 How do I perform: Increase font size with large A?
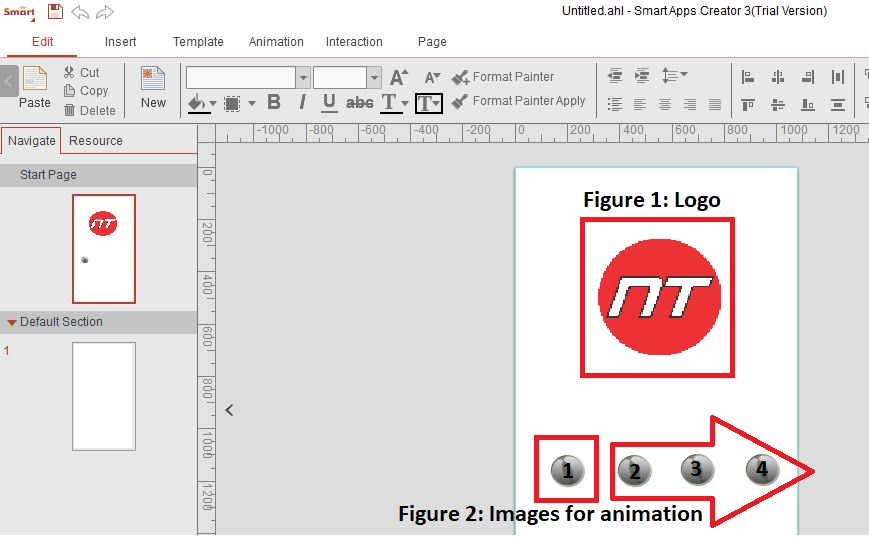[x=399, y=77]
